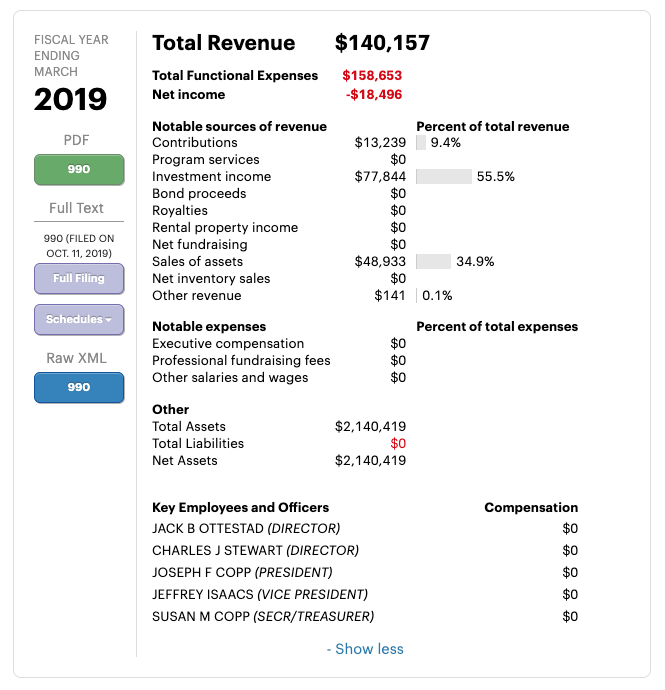Click the Sales of assets percentage bar
The image size is (665, 690).
(x=433, y=262)
